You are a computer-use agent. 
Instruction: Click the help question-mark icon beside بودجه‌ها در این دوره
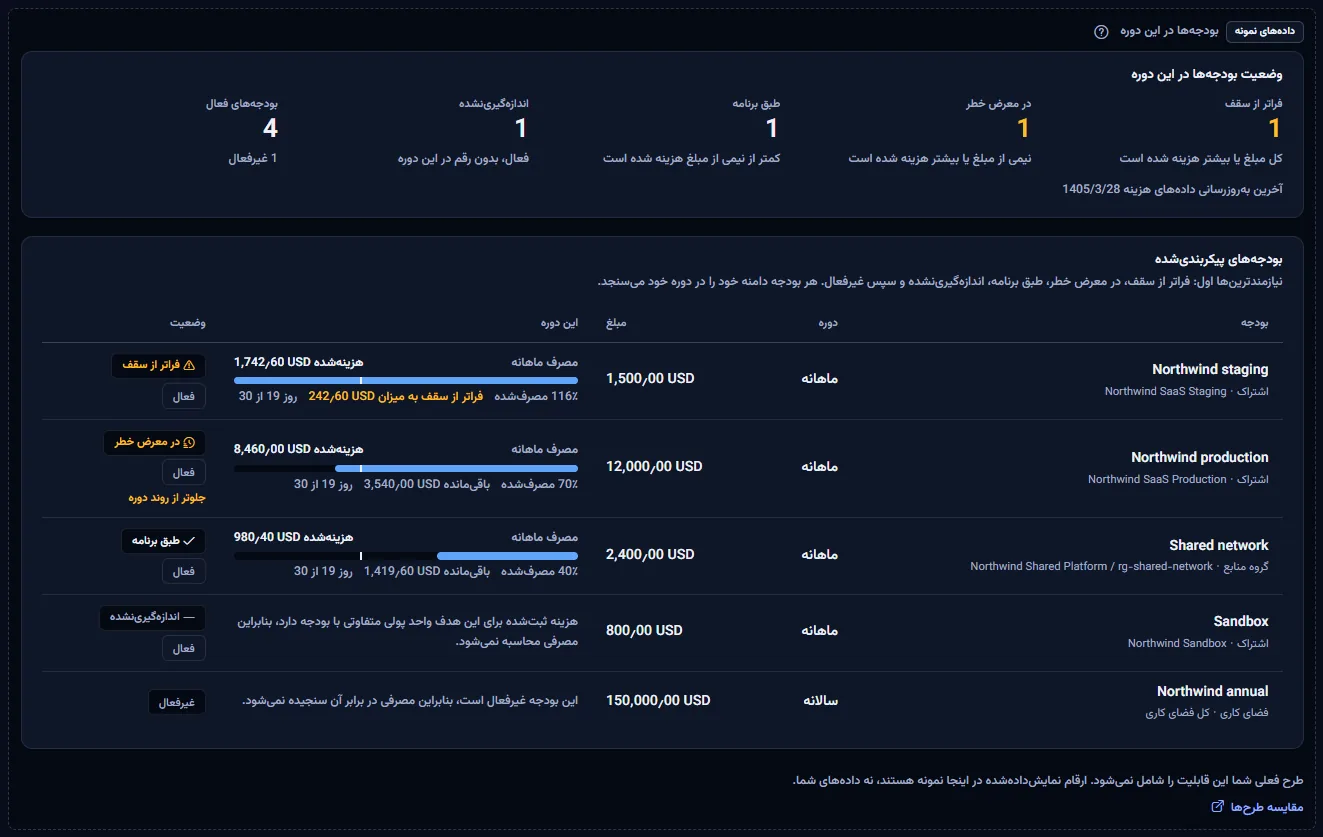(x=1101, y=31)
